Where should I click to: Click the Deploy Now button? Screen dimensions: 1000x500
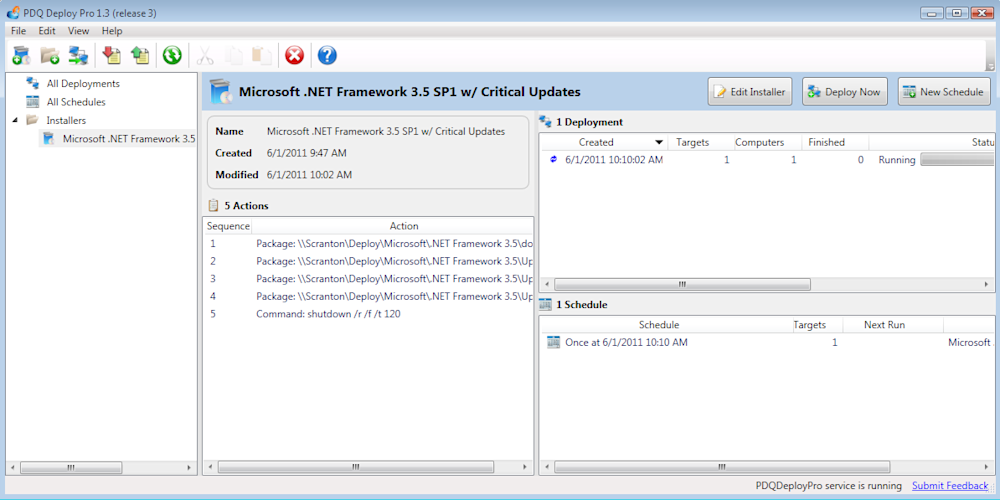pyautogui.click(x=845, y=92)
